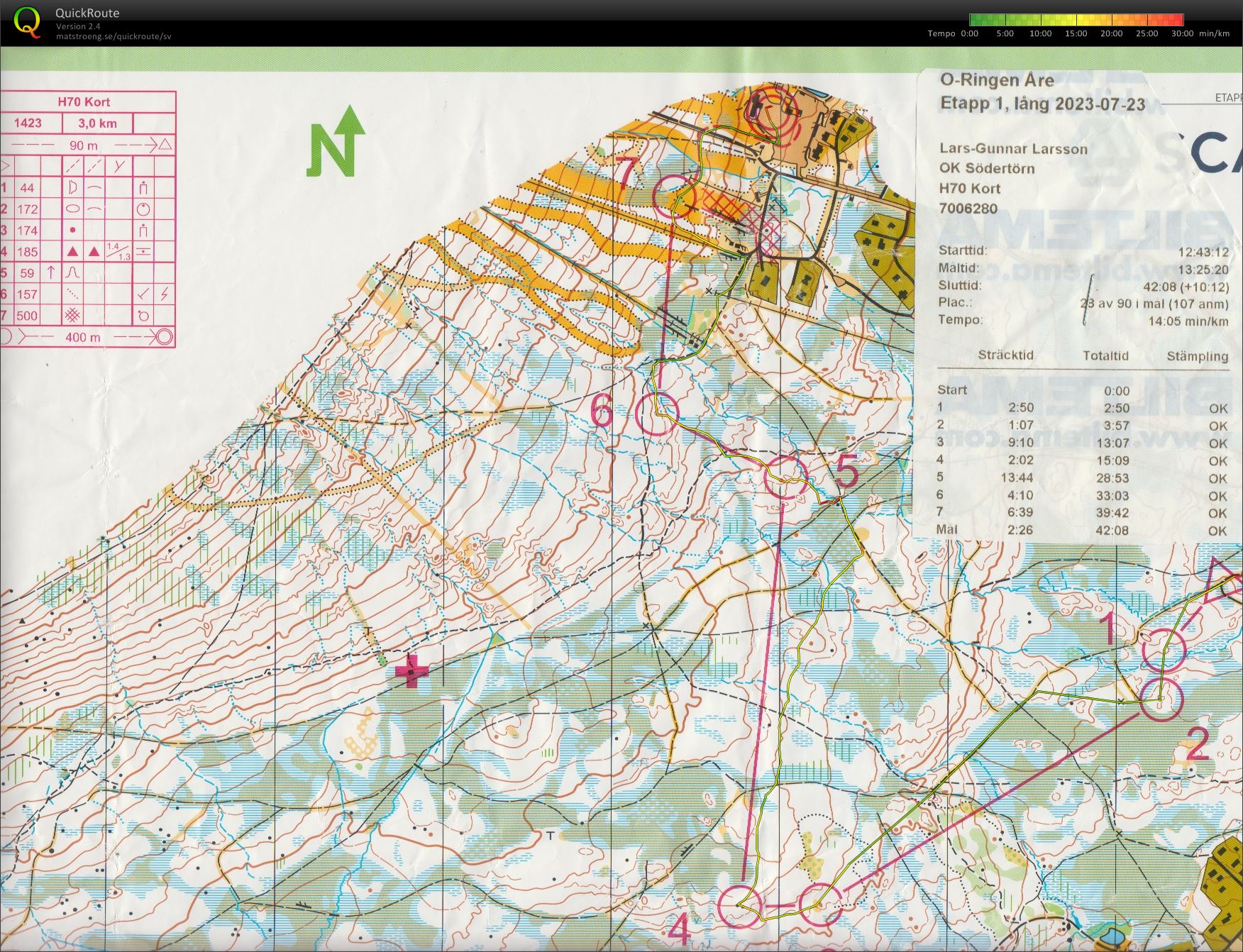Select control circle 5 on the map
Image resolution: width=1243 pixels, height=952 pixels.
tap(785, 477)
